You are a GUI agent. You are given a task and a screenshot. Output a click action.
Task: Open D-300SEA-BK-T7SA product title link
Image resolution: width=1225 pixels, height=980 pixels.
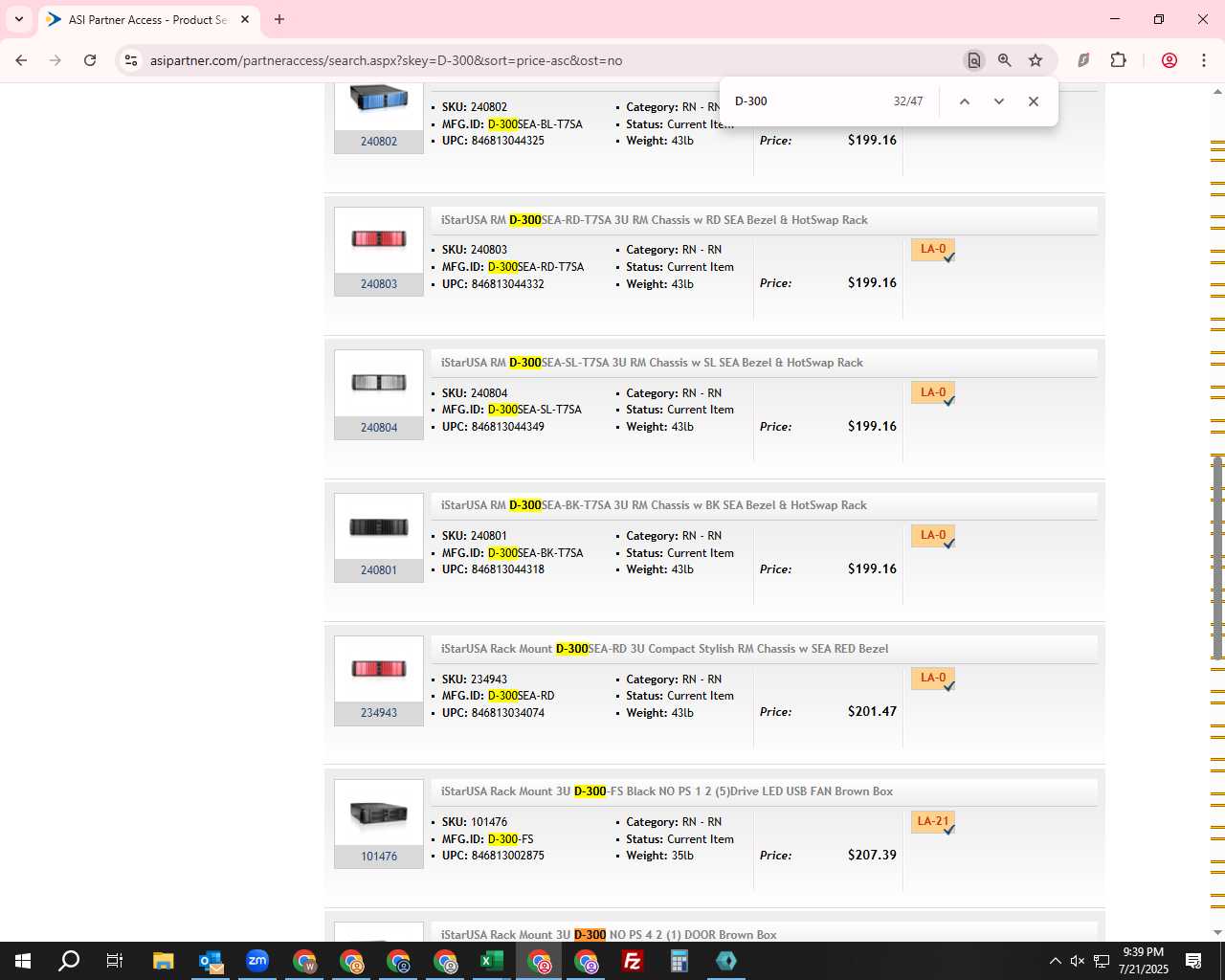tap(654, 505)
